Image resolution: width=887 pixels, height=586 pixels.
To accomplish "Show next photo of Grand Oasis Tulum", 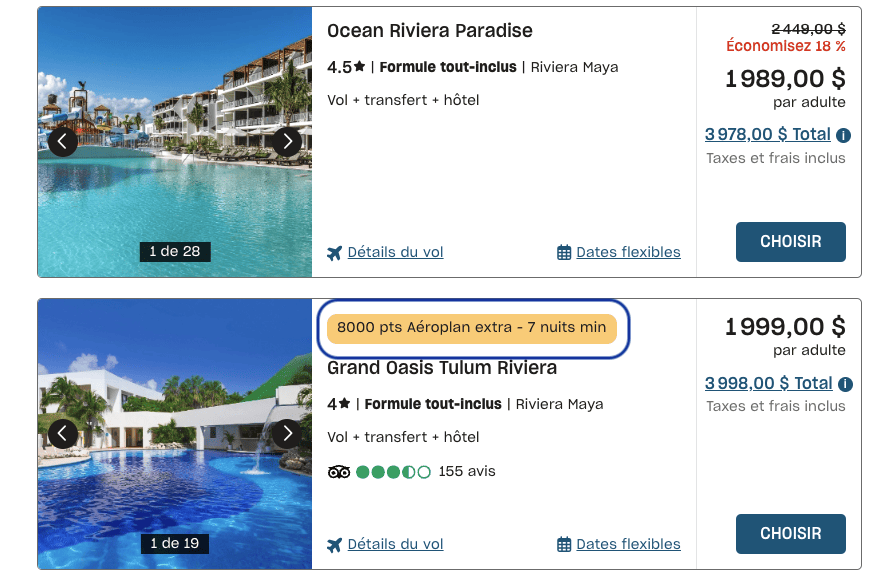I will 287,433.
